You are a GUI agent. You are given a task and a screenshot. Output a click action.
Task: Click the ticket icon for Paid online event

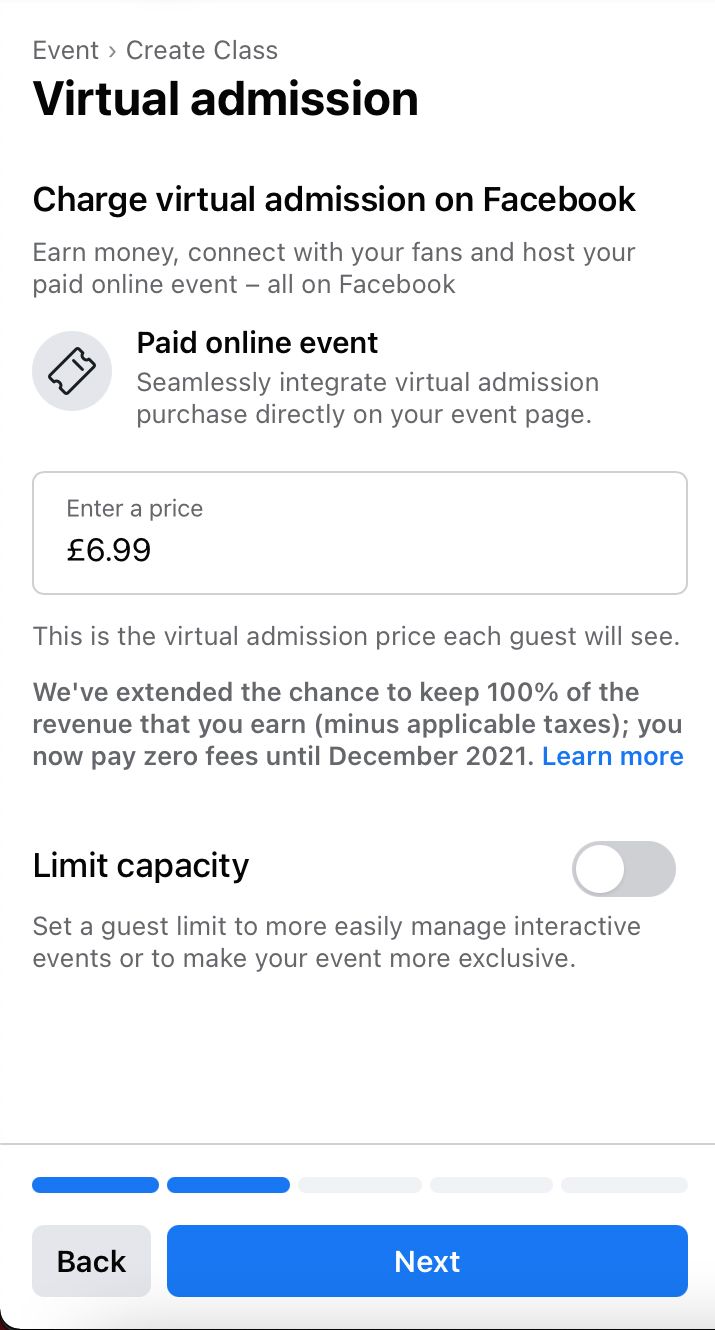coord(72,371)
